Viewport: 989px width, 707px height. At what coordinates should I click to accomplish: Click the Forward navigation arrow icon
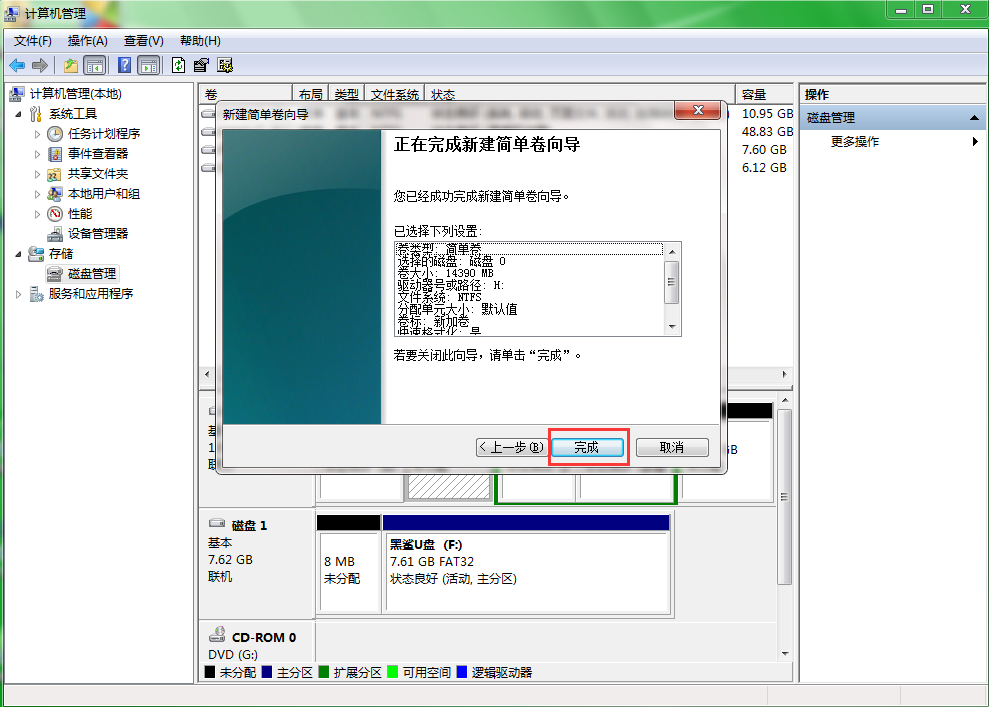[x=40, y=65]
